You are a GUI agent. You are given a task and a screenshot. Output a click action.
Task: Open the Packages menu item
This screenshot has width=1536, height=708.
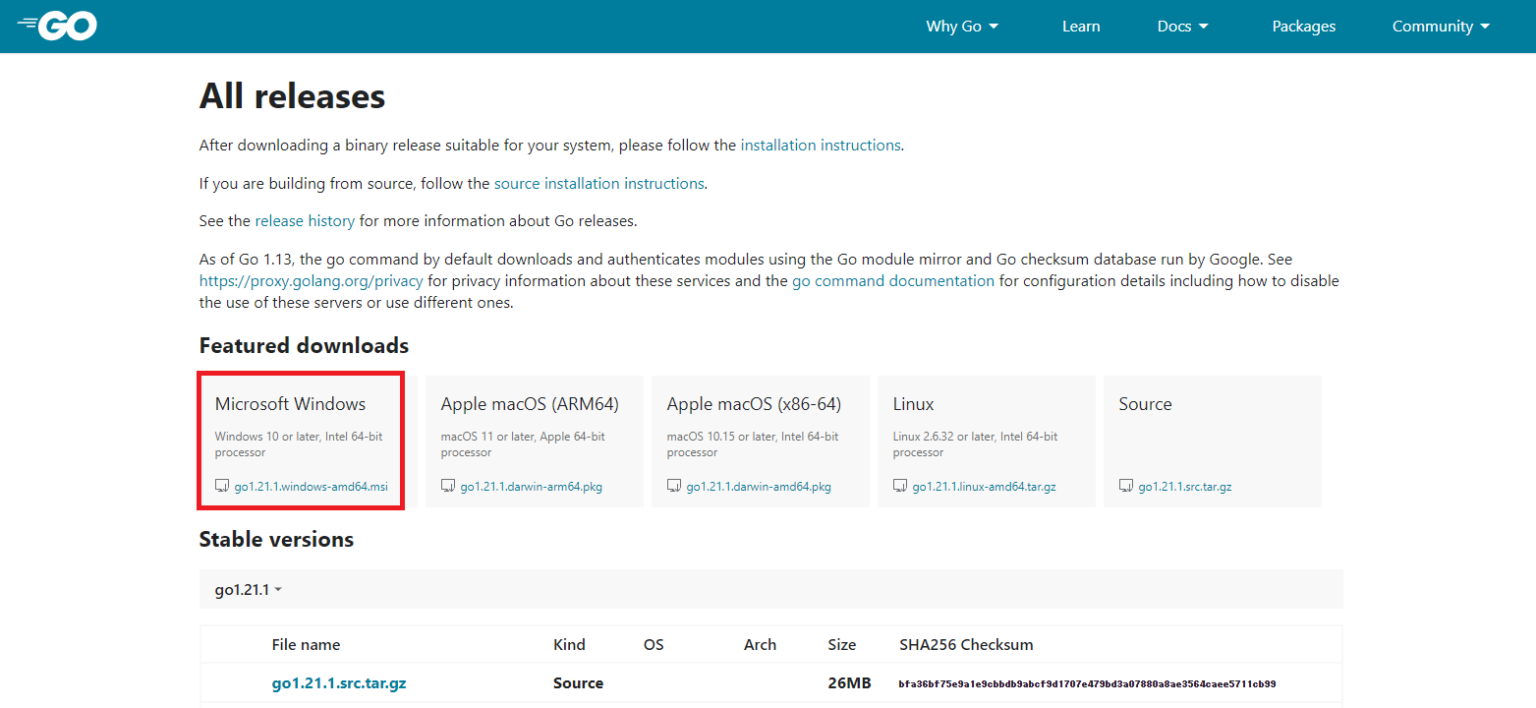point(1303,27)
